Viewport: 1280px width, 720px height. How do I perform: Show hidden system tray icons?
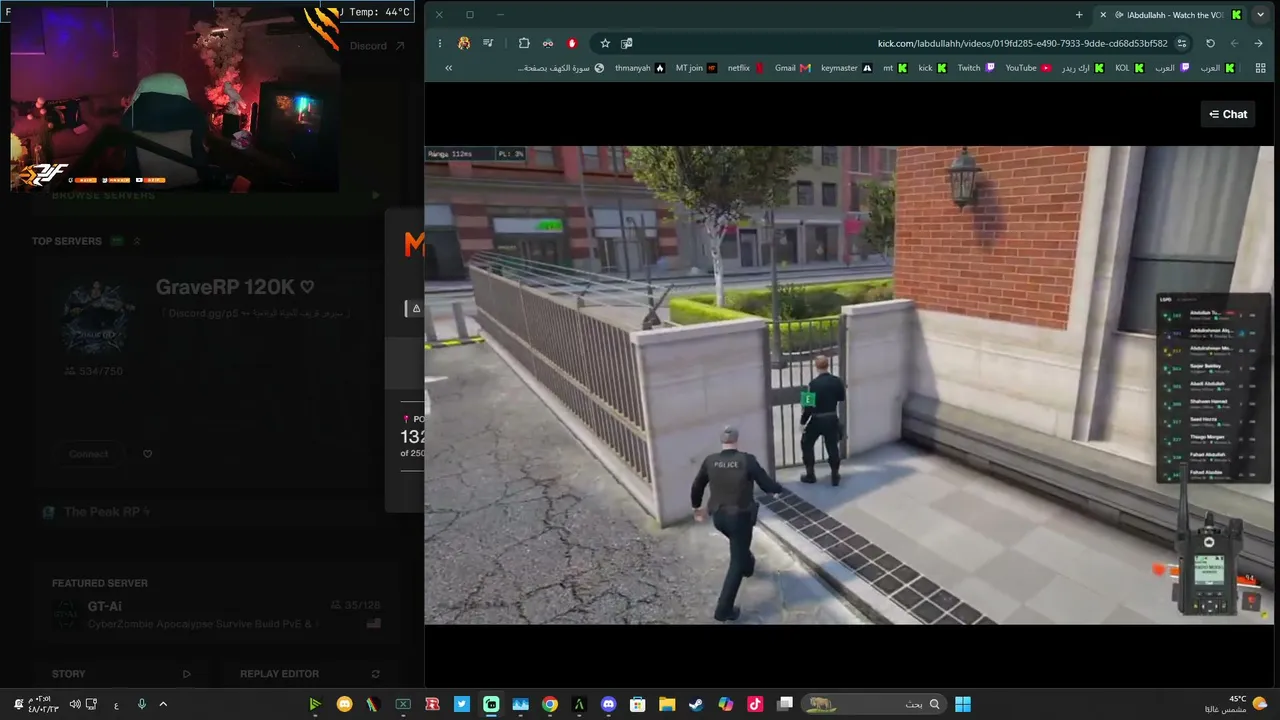pos(163,704)
